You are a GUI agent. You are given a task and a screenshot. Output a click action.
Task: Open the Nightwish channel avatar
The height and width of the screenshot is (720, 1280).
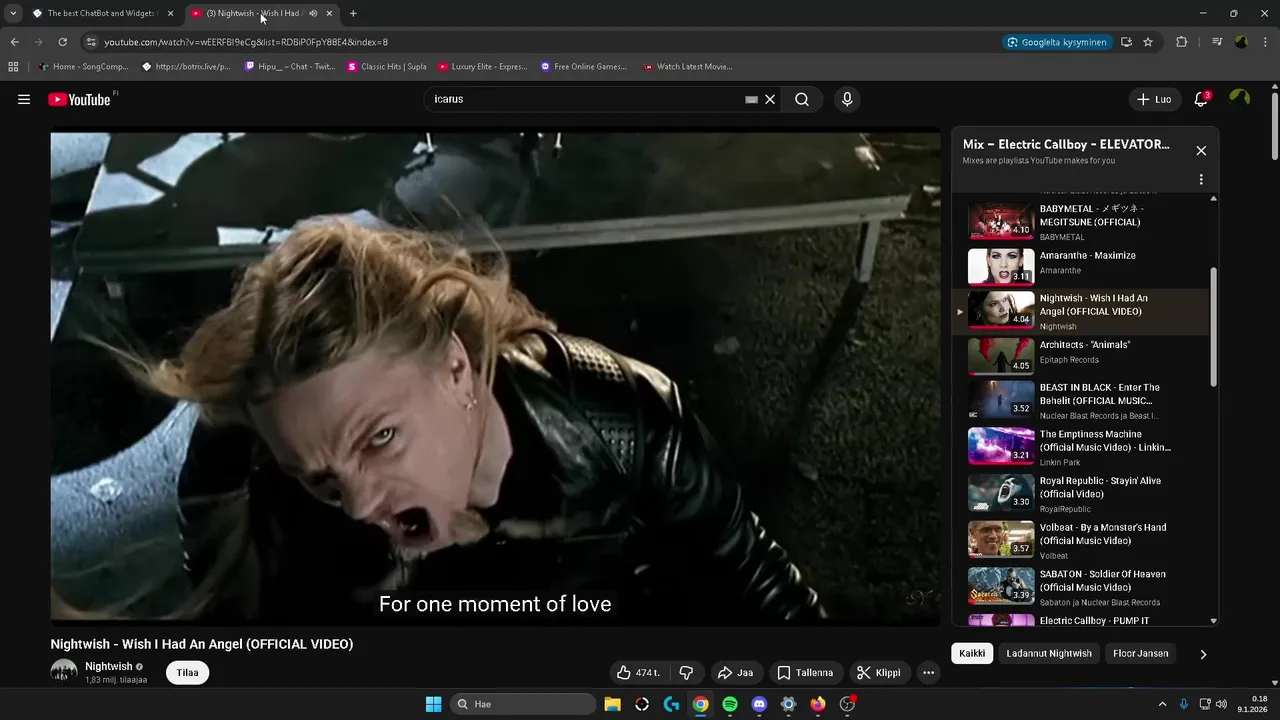coord(64,672)
